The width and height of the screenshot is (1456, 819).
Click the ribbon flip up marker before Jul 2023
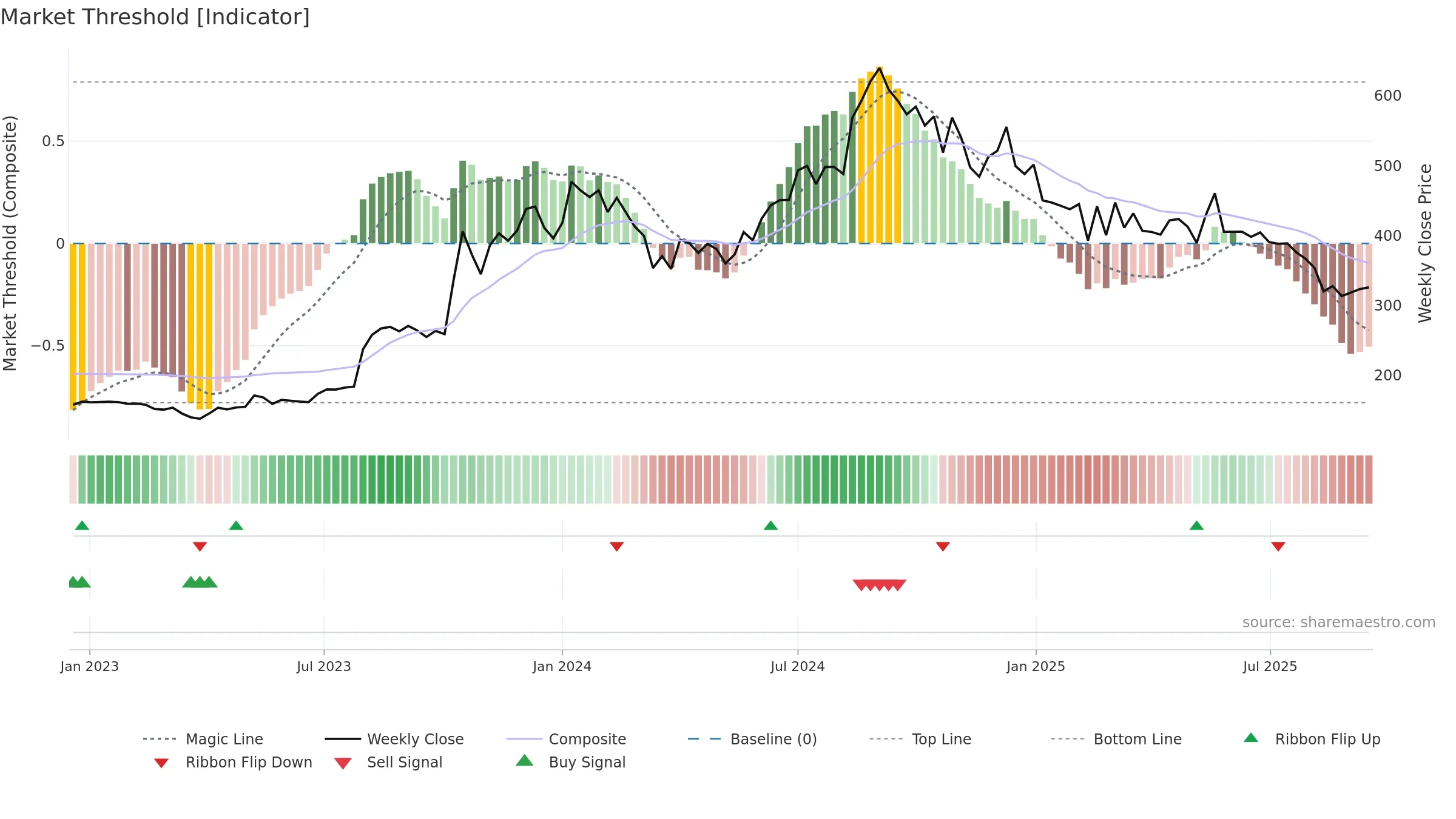tap(236, 525)
